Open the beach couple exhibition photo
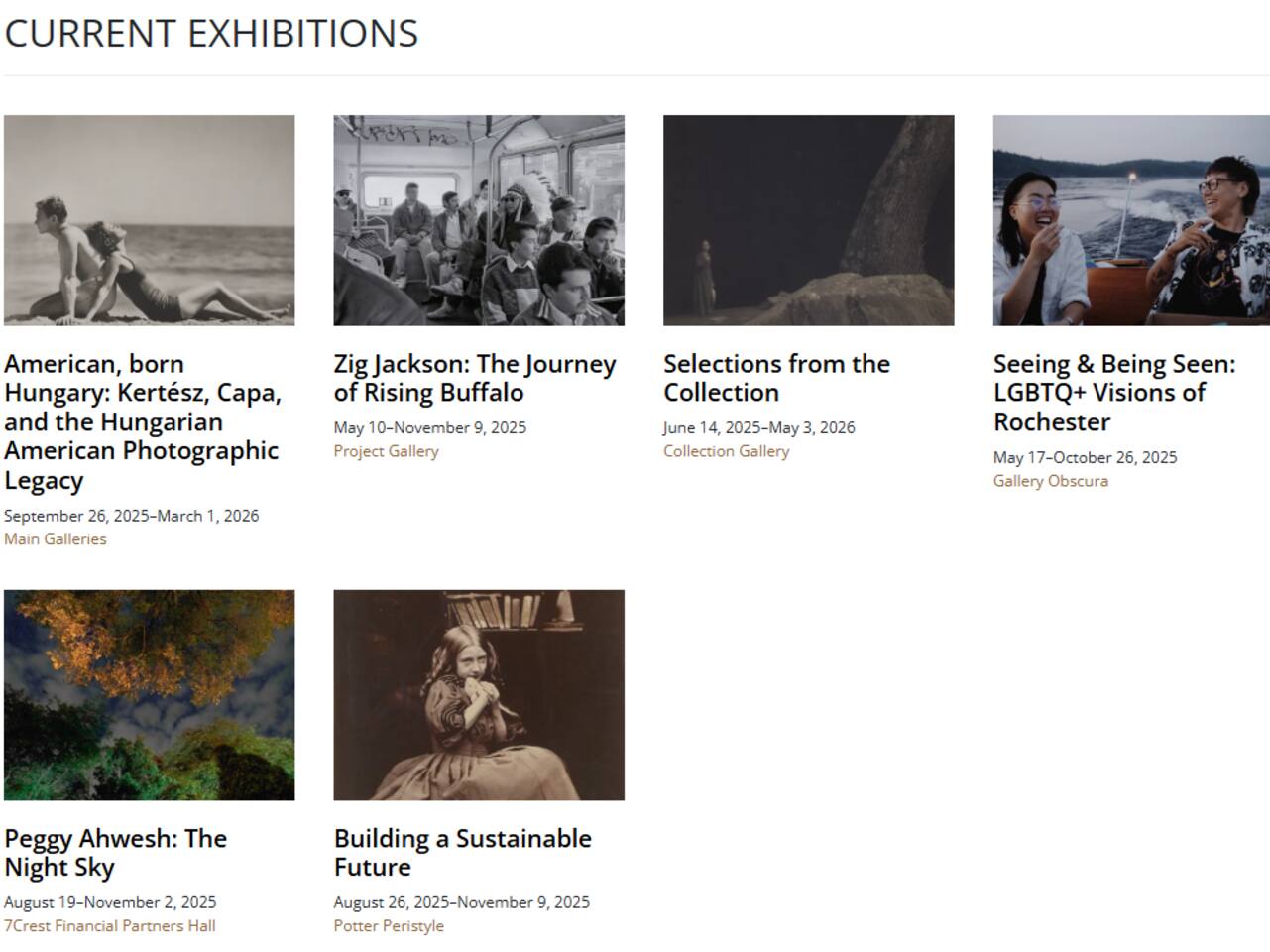 [149, 220]
